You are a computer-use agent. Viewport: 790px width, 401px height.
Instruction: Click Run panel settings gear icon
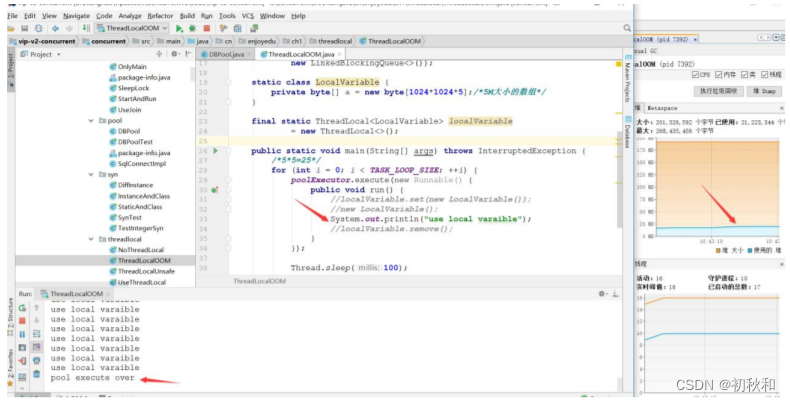[602, 294]
